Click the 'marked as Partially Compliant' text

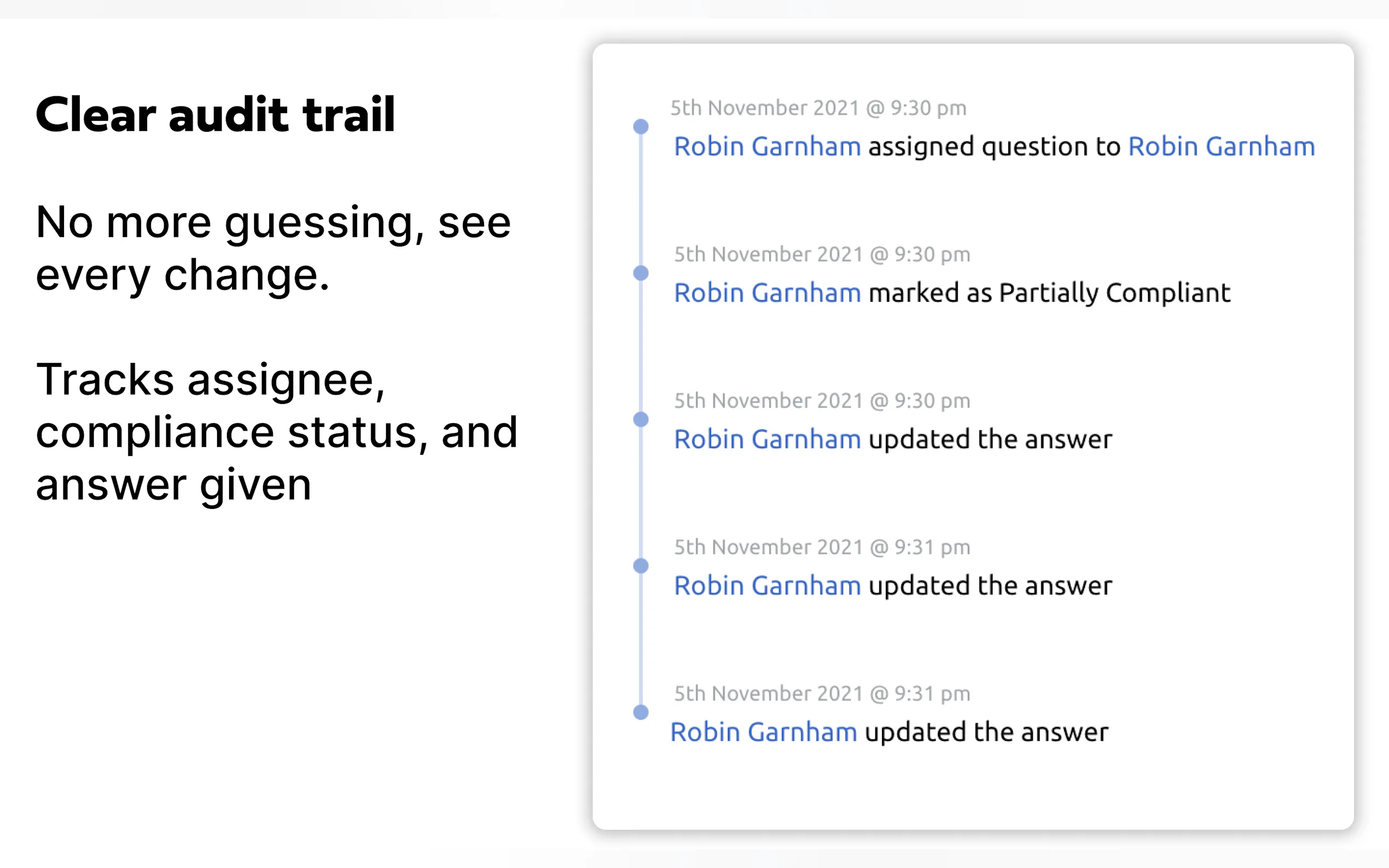point(1049,293)
